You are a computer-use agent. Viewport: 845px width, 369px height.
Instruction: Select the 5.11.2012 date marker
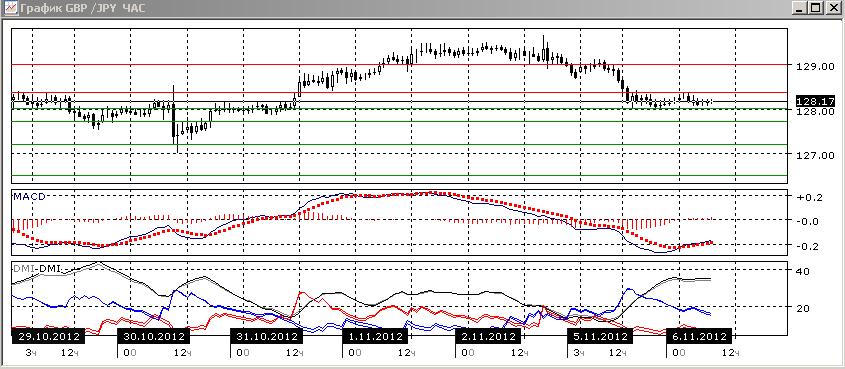[600, 337]
